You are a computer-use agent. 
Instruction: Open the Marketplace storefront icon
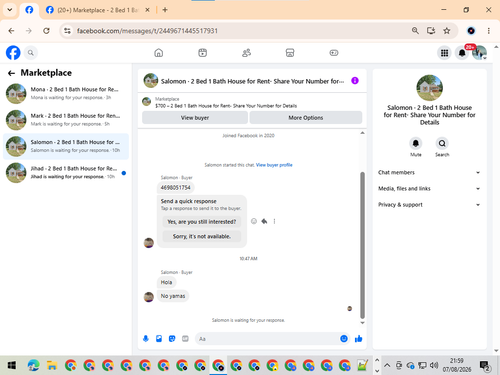[x=290, y=53]
